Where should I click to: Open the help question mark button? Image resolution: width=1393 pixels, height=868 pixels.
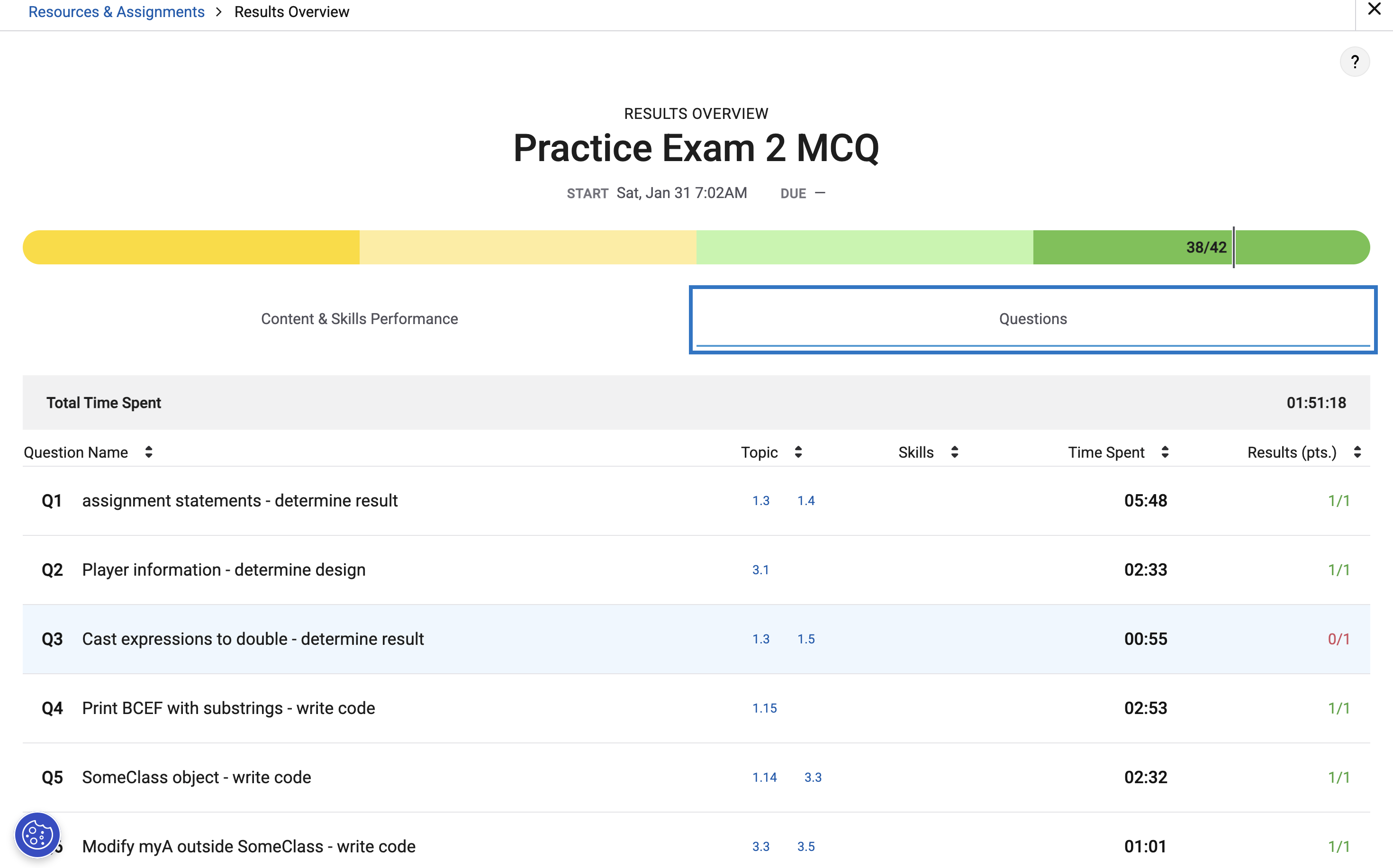coord(1354,62)
